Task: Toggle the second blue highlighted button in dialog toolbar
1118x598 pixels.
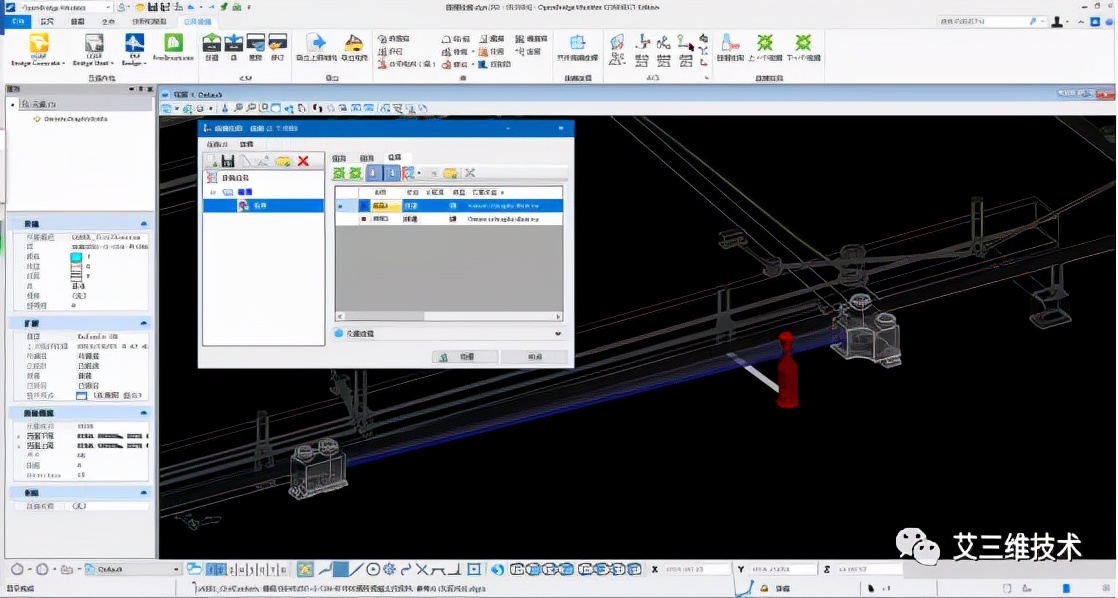Action: (392, 173)
